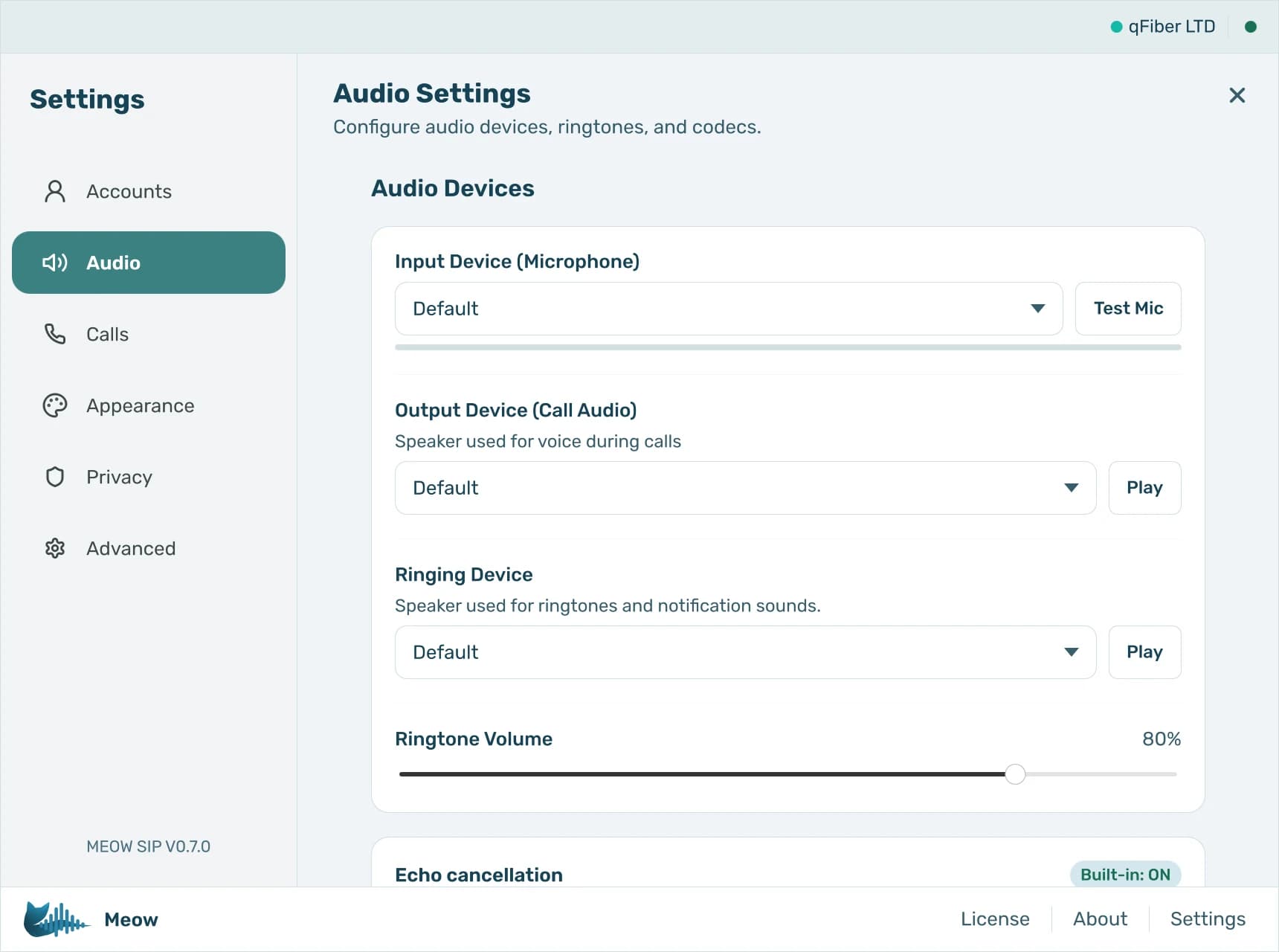Click the License link in footer
This screenshot has width=1279, height=952.
(995, 919)
